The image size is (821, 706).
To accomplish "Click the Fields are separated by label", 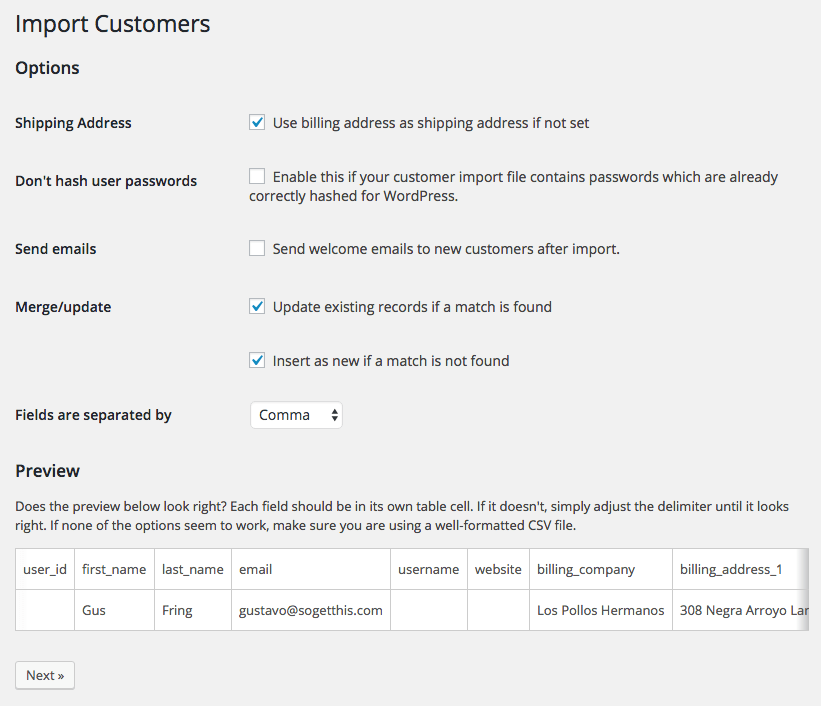I will pos(93,415).
